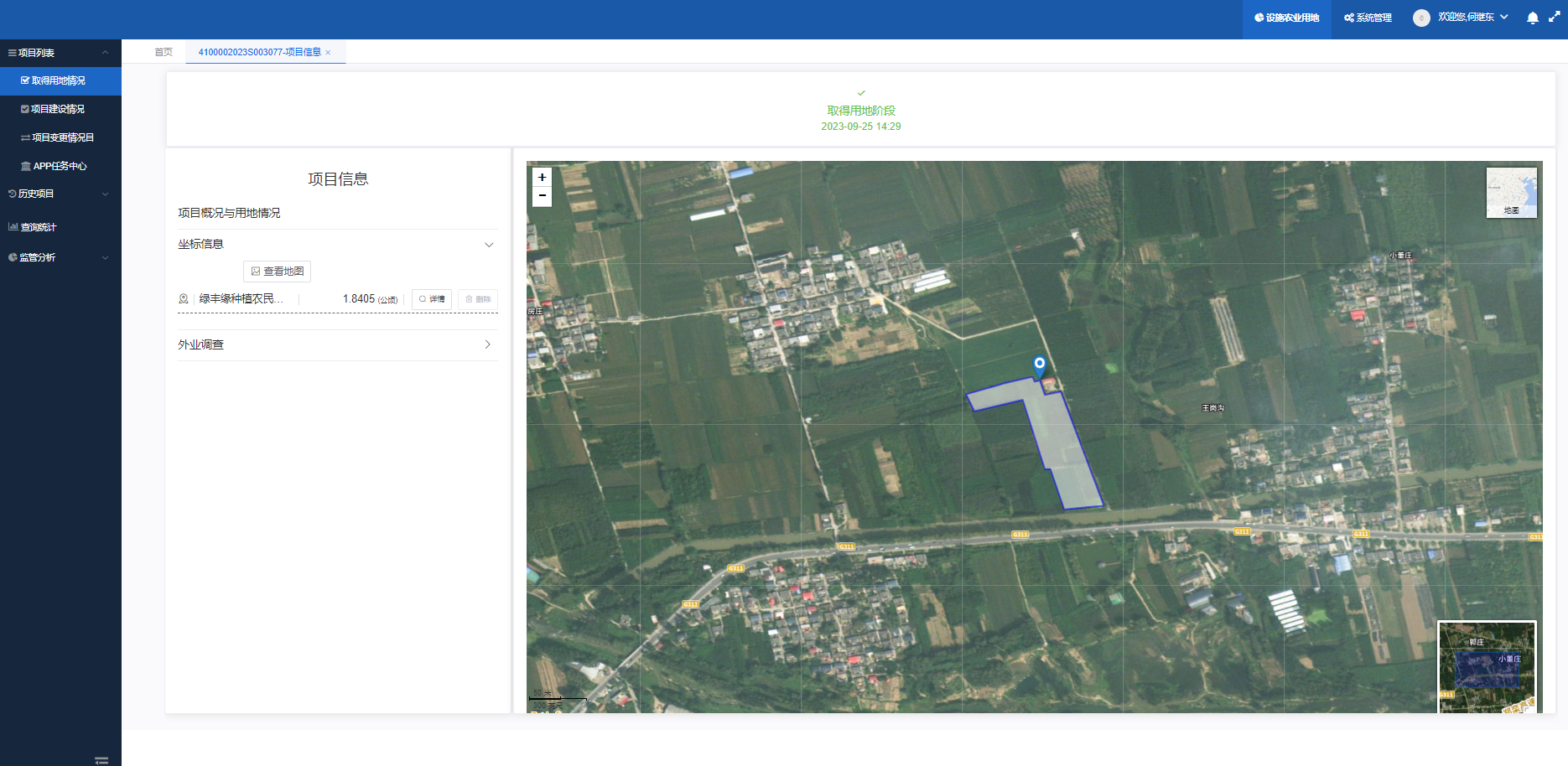Zoom in on the map
Screen dimensions: 1568x766
(x=542, y=178)
